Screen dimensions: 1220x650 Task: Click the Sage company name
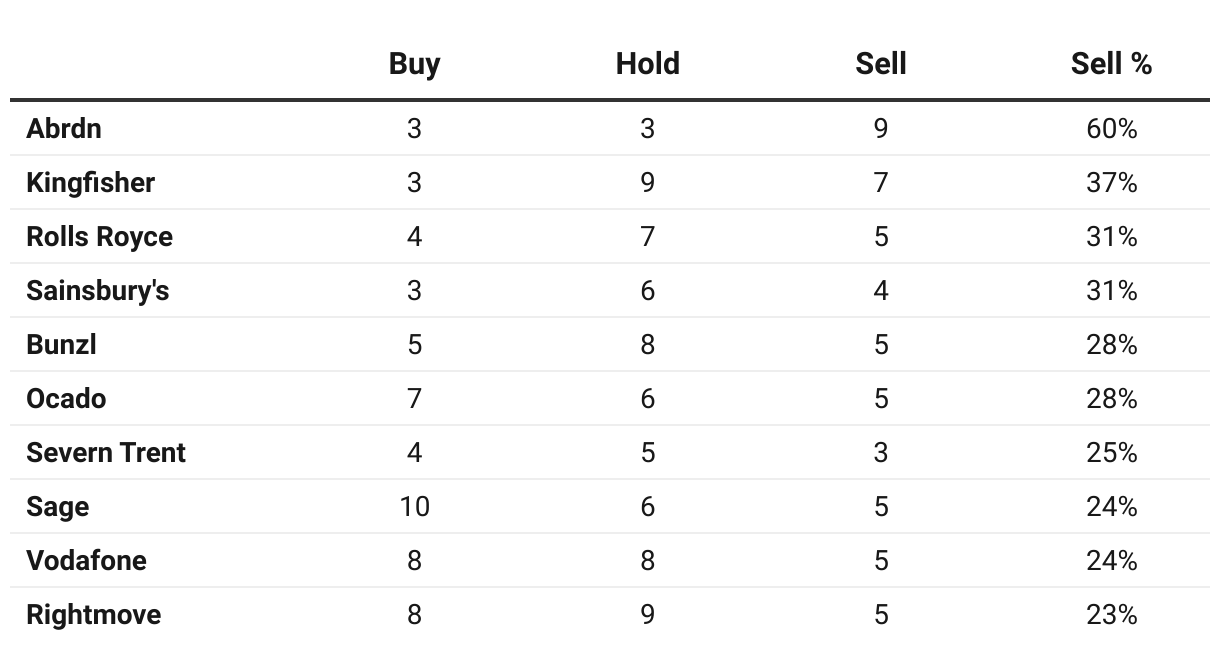coord(57,507)
